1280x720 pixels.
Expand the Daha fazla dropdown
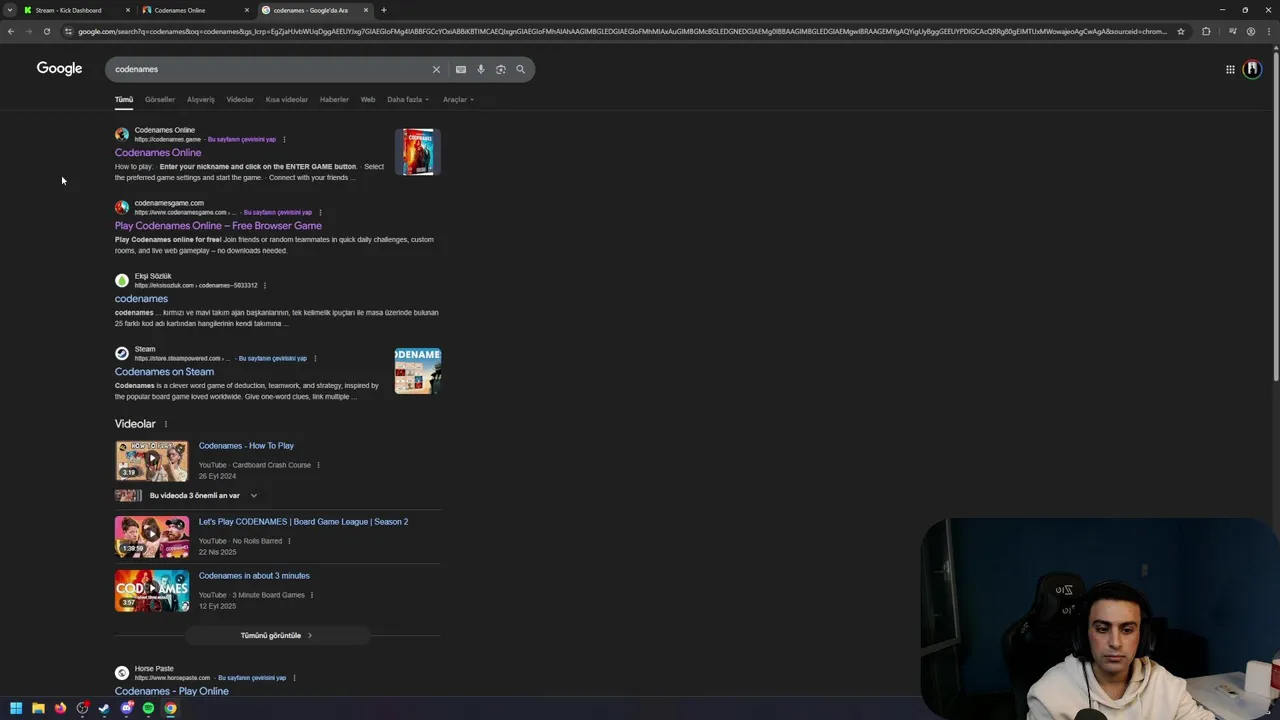click(408, 100)
